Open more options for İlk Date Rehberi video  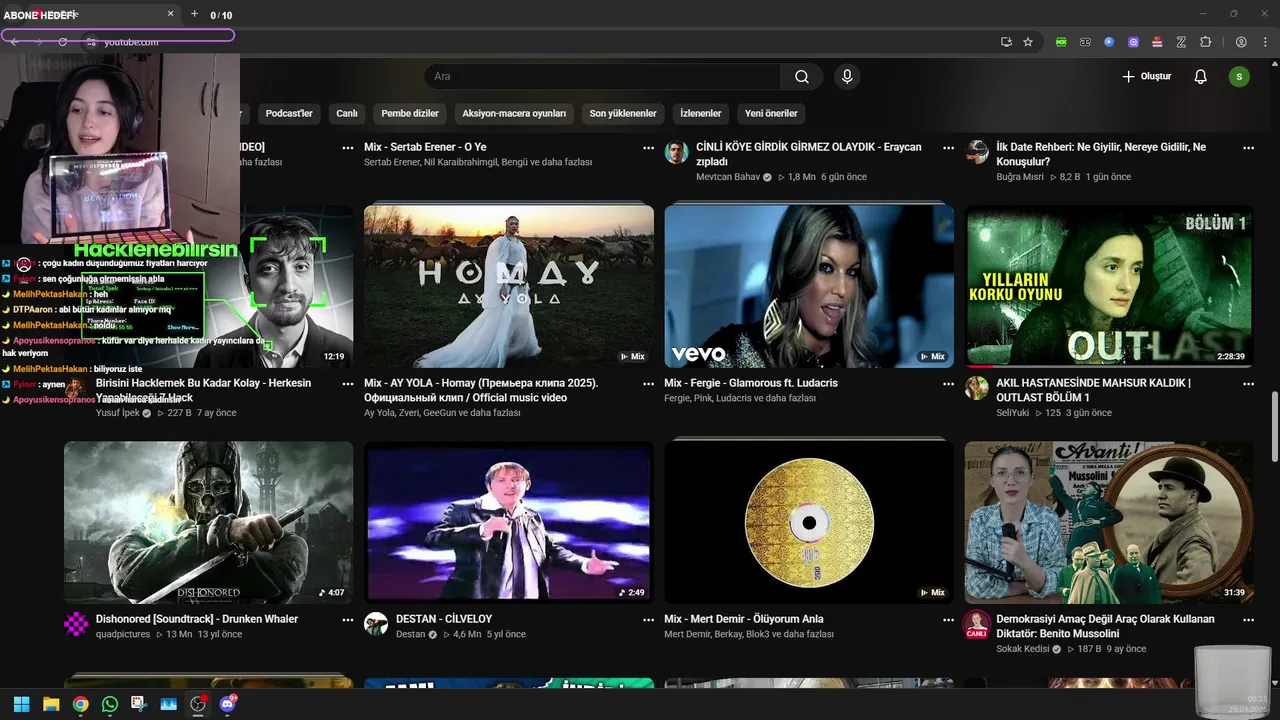click(1248, 147)
